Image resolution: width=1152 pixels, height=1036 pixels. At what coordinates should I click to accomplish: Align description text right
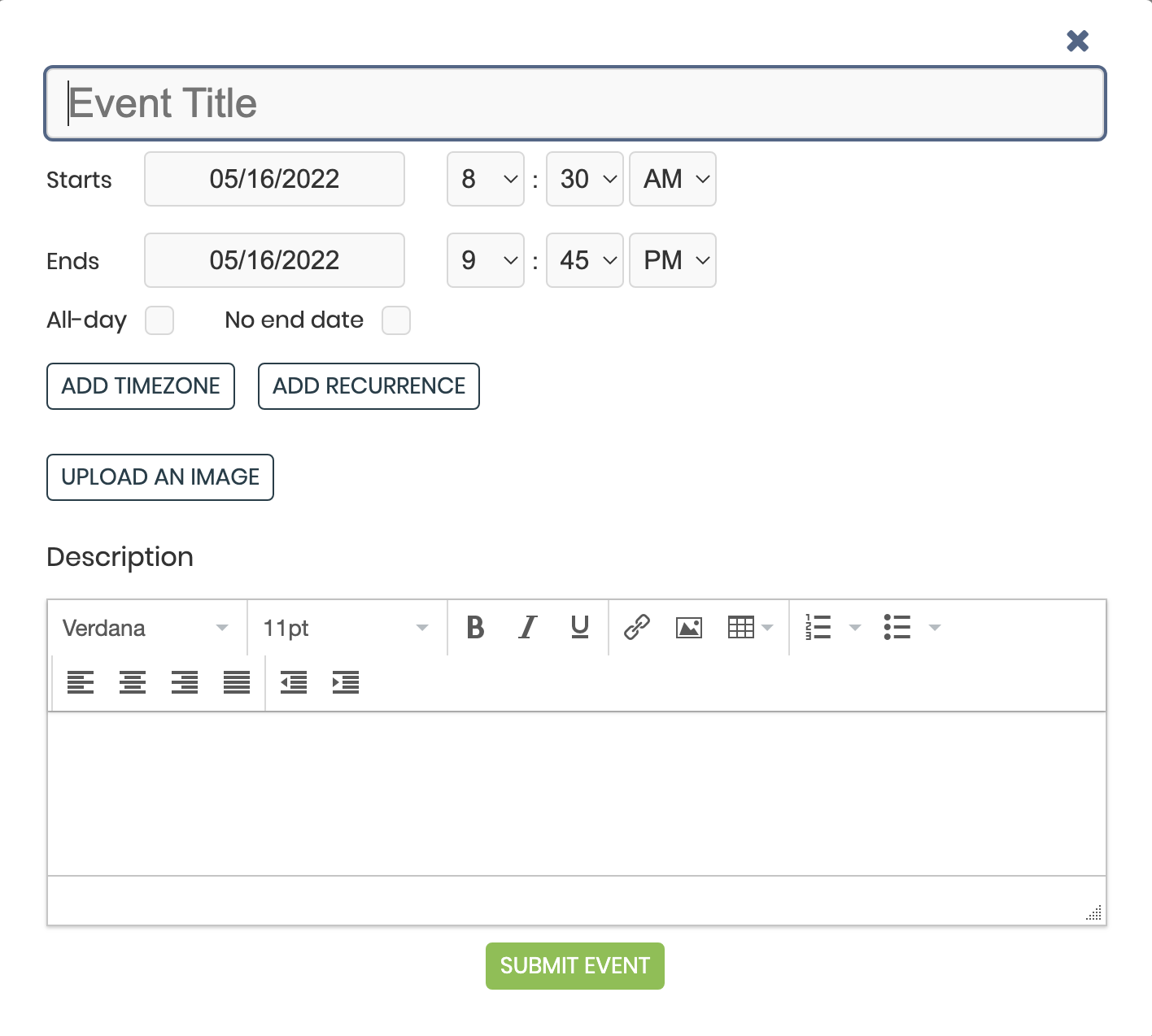(x=185, y=683)
